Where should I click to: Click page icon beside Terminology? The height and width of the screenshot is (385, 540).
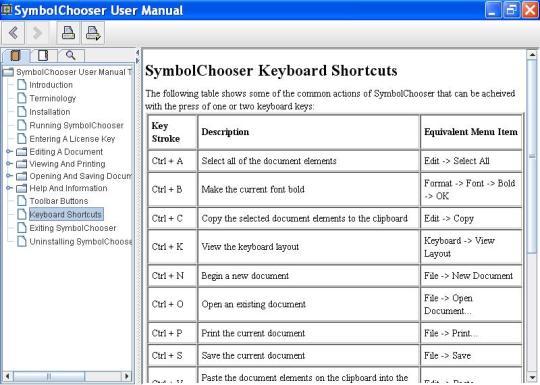[22, 98]
